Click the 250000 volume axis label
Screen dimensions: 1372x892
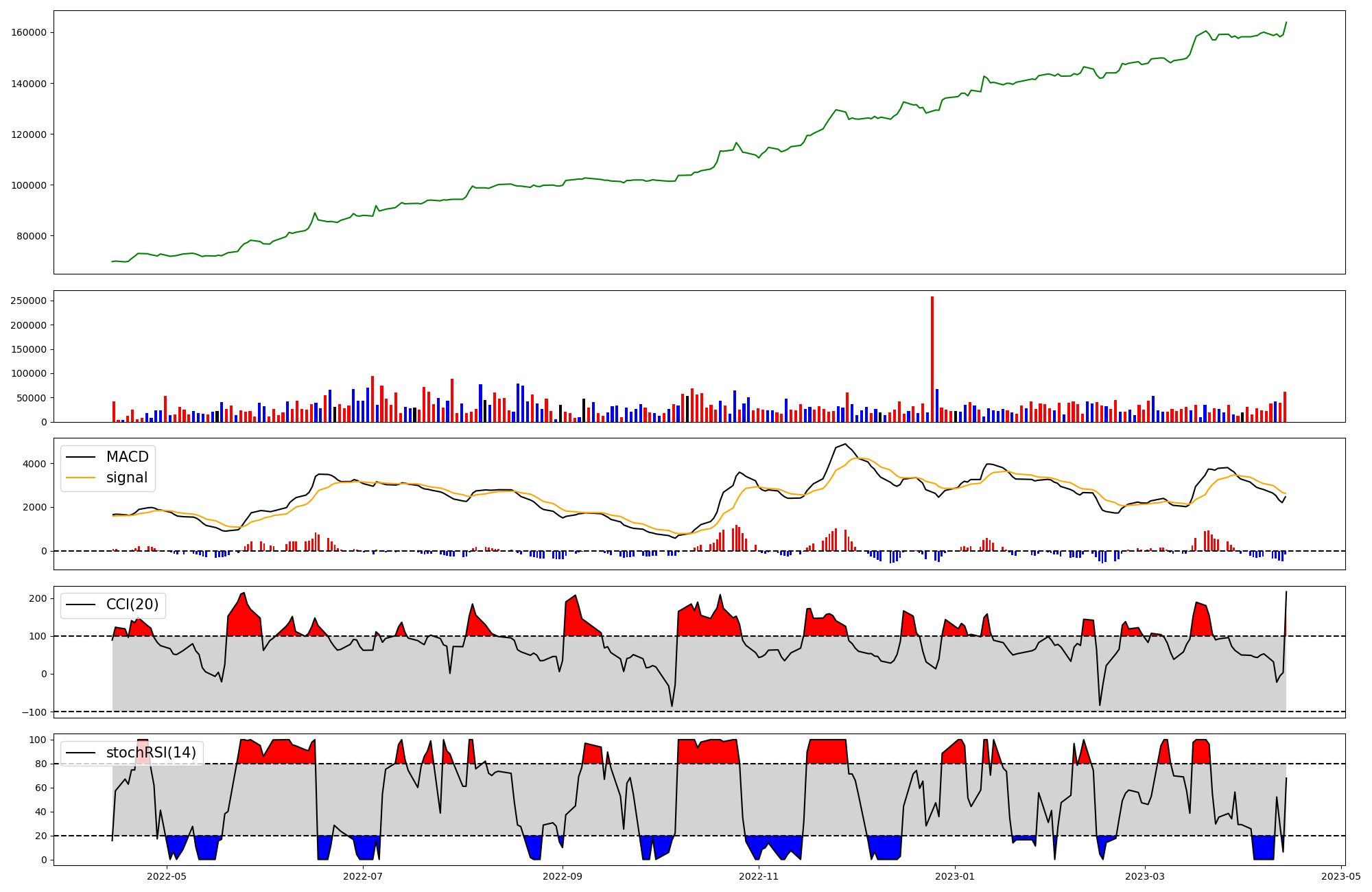point(29,301)
